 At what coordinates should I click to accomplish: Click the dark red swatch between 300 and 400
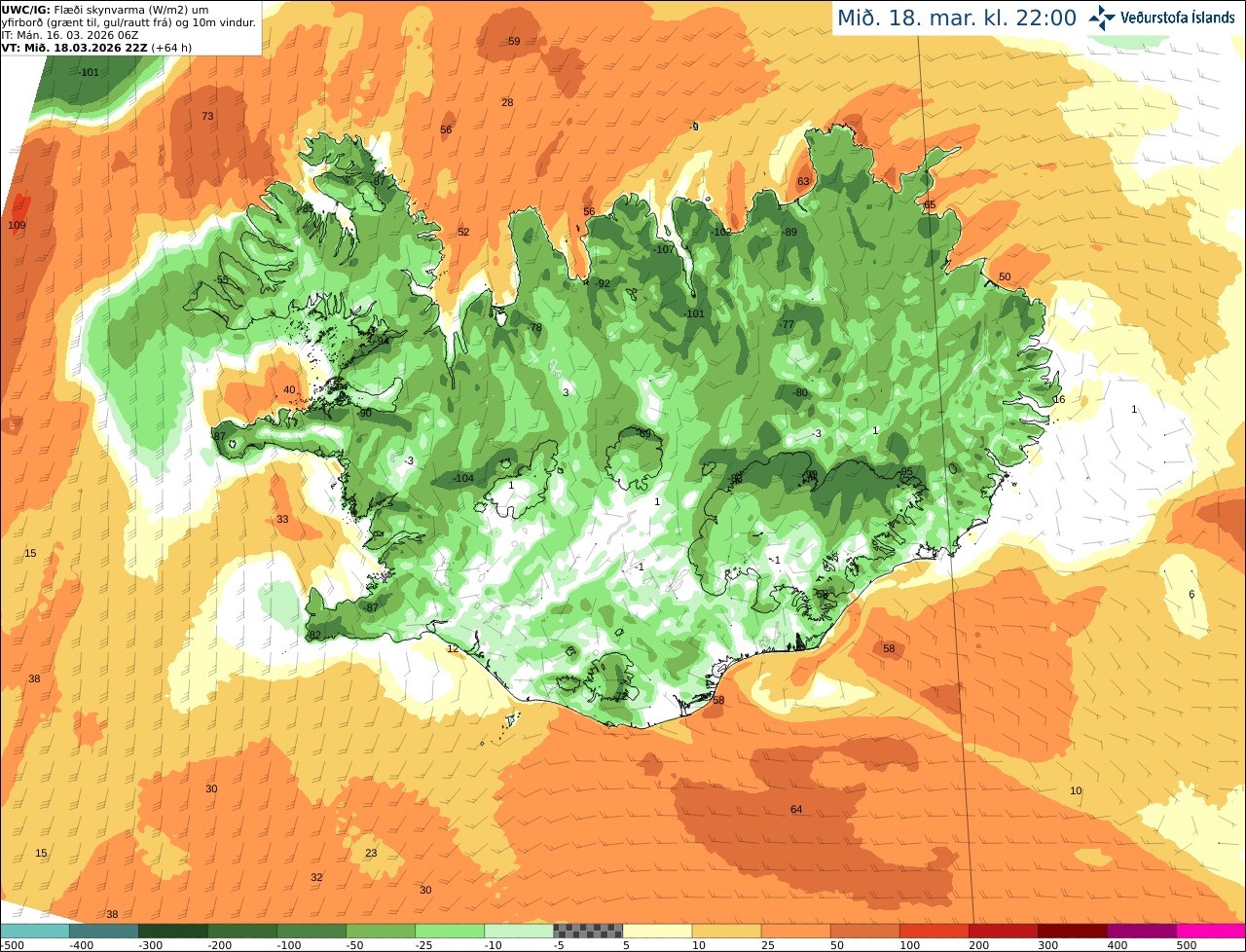(x=1072, y=931)
